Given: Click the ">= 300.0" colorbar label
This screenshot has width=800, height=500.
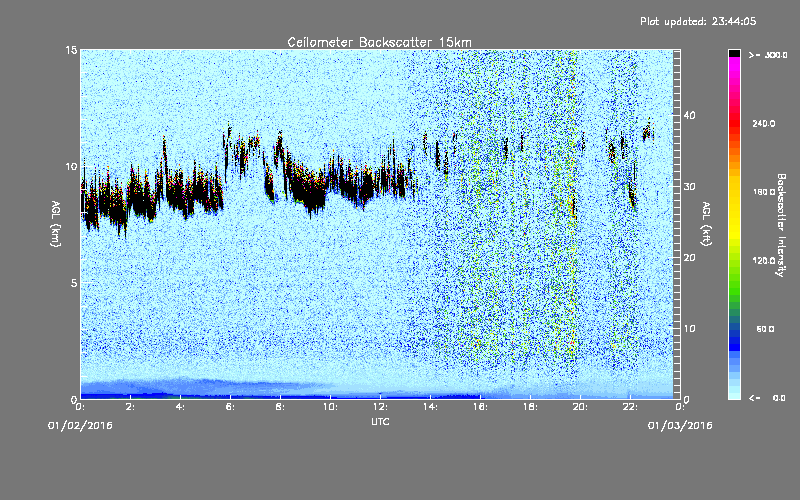Looking at the screenshot, I should click(x=768, y=55).
